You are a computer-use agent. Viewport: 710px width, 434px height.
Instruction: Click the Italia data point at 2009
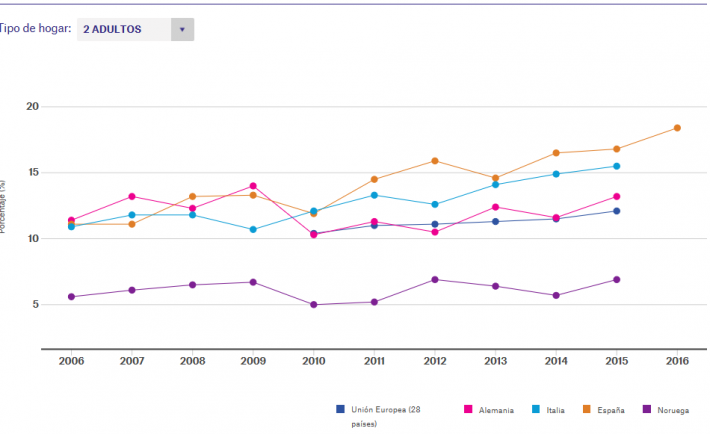253,230
